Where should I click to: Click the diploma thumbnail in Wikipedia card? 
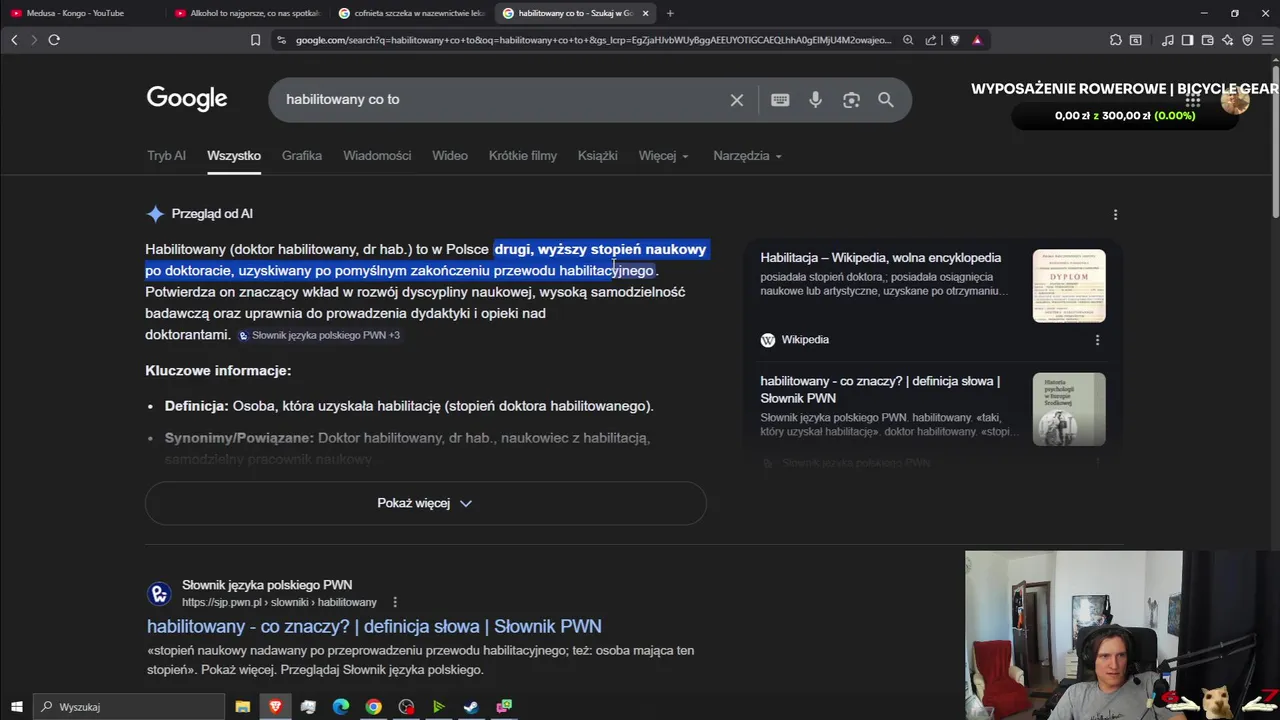click(1069, 286)
